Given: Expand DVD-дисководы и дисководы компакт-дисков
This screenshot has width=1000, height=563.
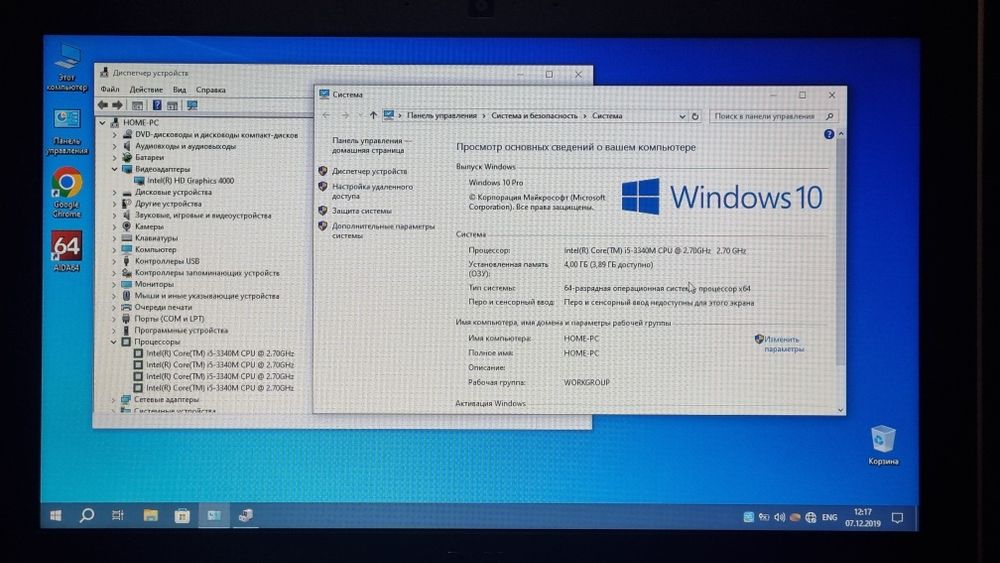Looking at the screenshot, I should tap(114, 135).
